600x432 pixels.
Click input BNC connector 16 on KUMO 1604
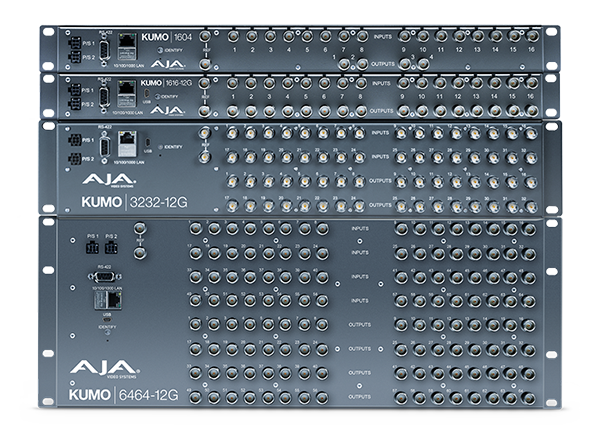coord(532,36)
